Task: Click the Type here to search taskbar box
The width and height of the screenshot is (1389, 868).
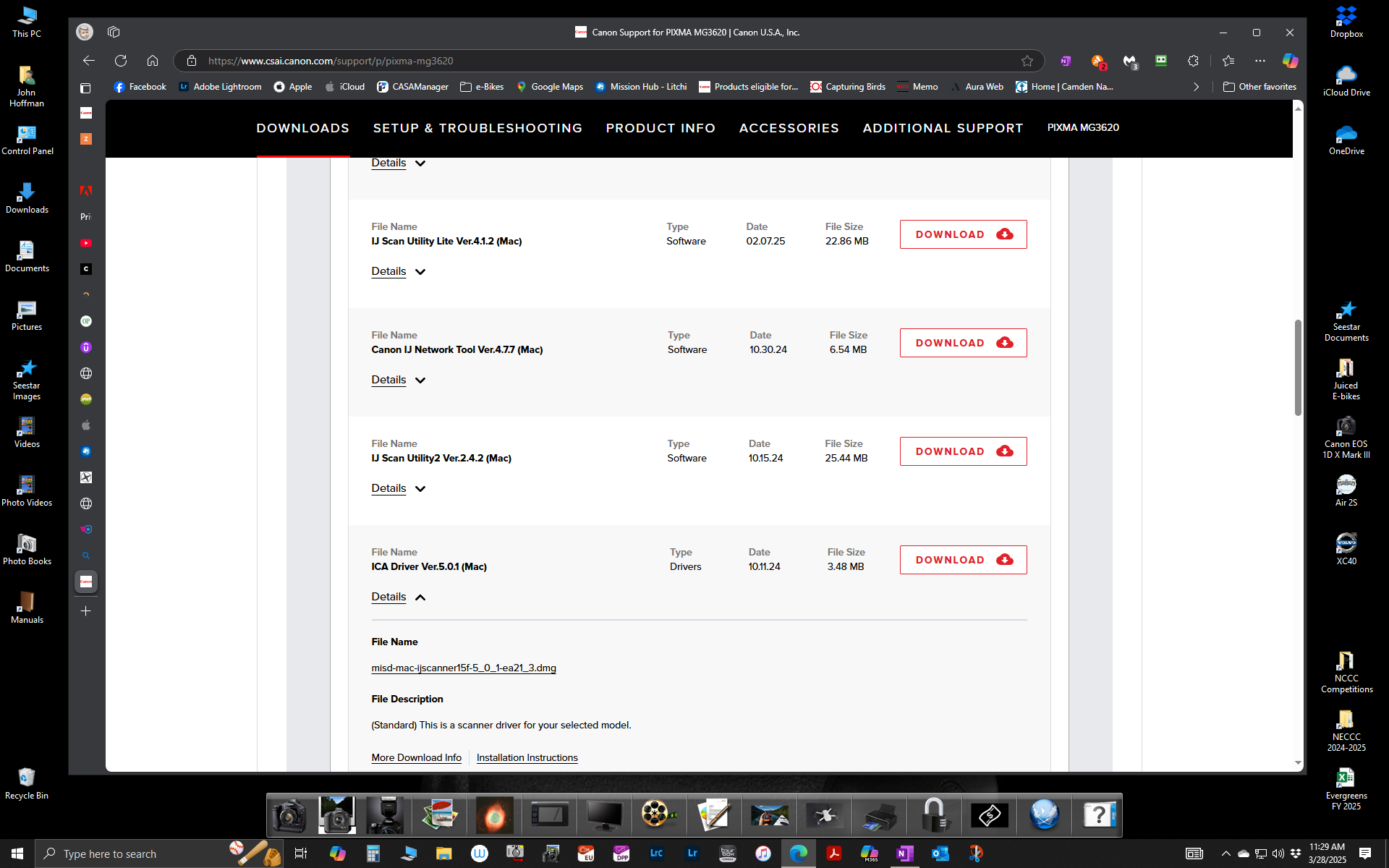Action: [159, 854]
